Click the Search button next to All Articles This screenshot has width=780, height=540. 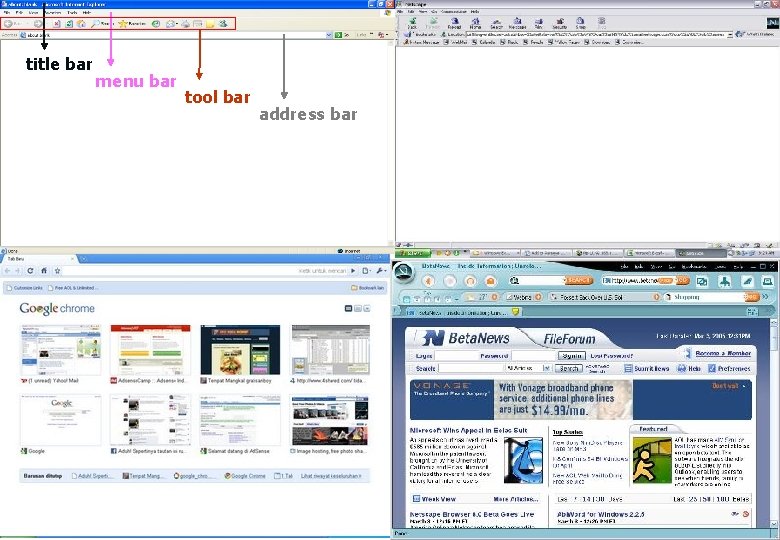pyautogui.click(x=568, y=368)
